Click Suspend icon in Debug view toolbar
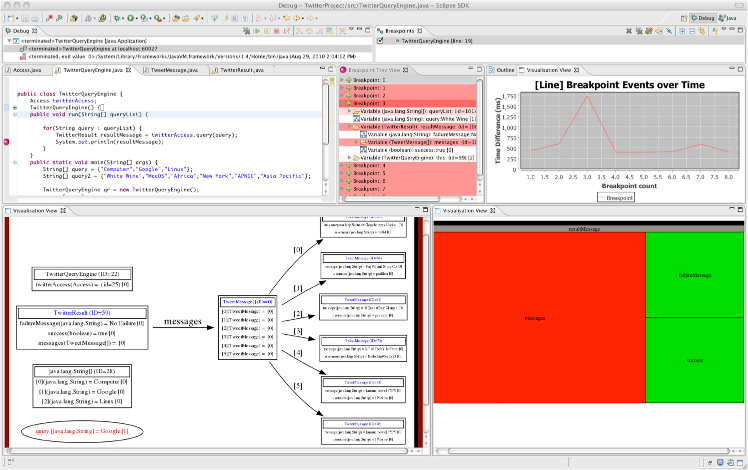 [266, 31]
